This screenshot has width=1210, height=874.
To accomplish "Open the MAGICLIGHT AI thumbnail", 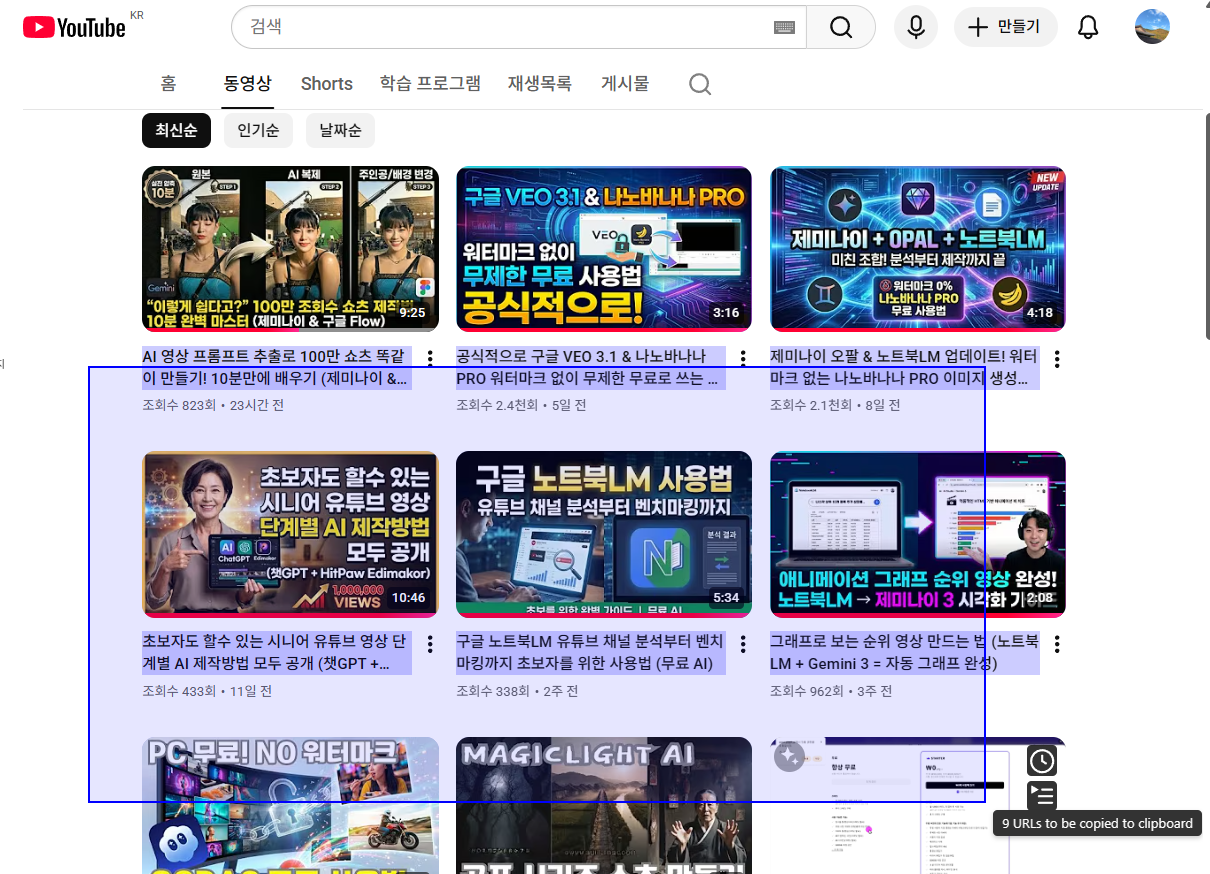I will [x=604, y=805].
